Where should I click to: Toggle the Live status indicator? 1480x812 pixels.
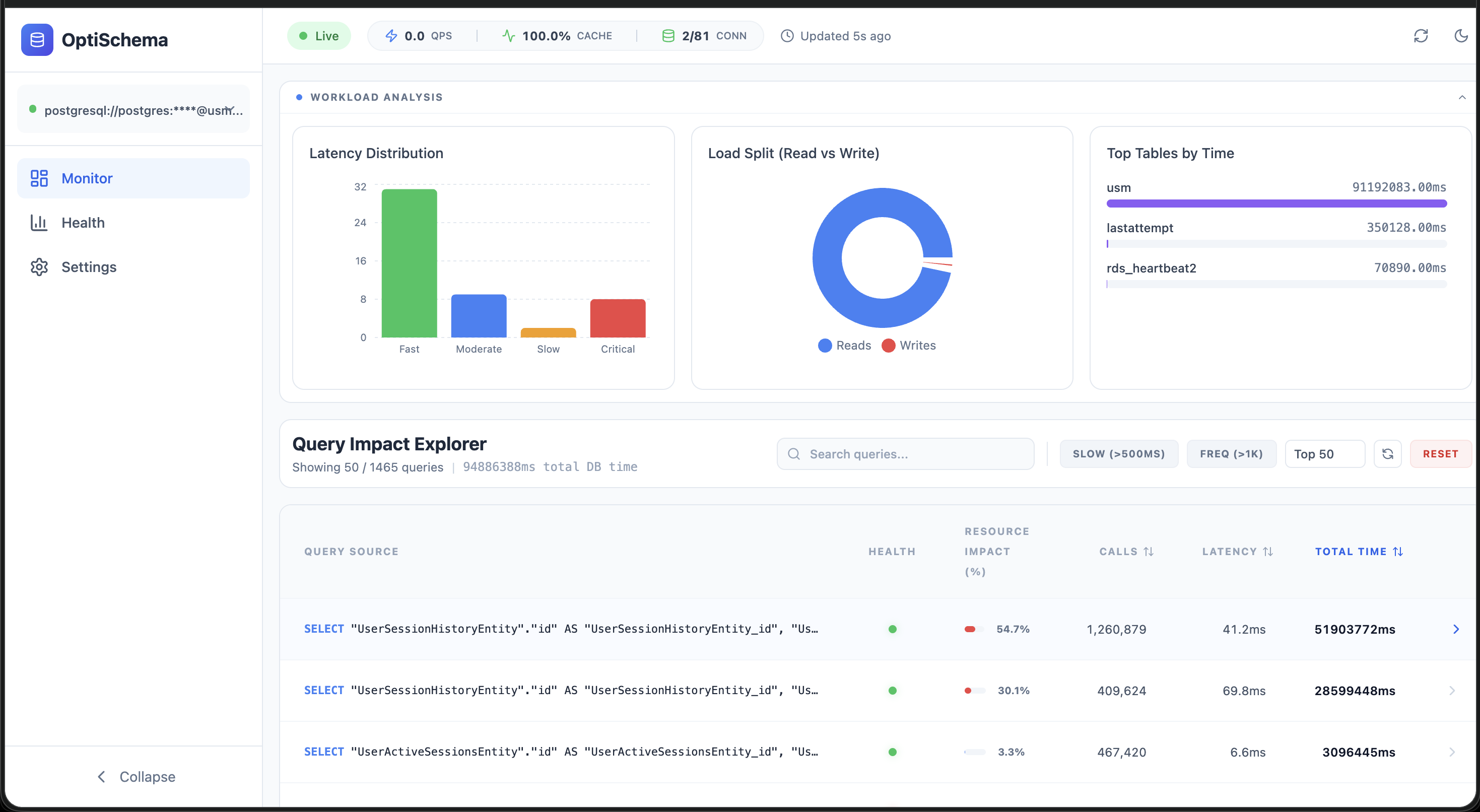319,36
